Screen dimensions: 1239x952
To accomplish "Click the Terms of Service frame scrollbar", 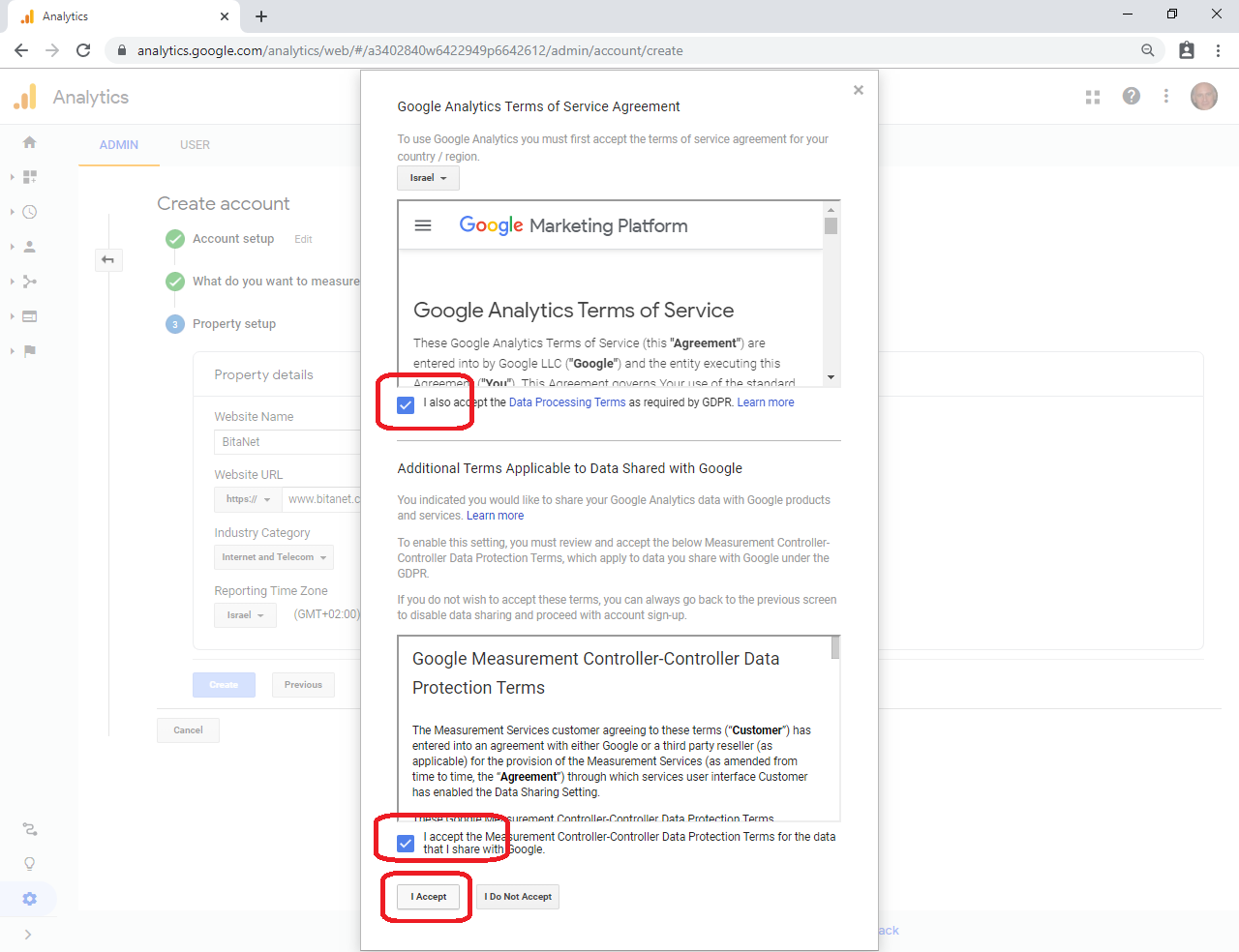I will coord(831,290).
